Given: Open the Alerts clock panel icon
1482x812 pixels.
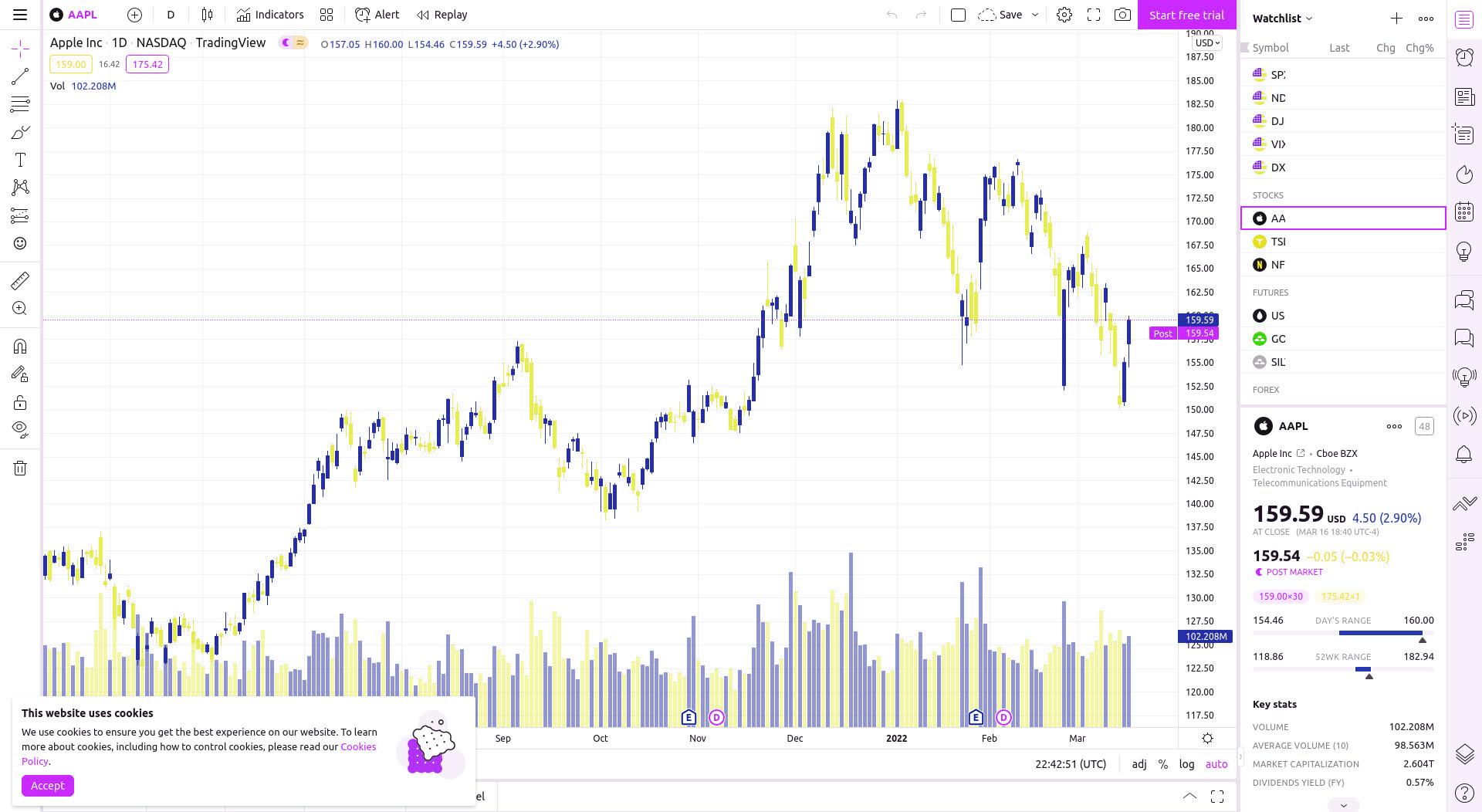Looking at the screenshot, I should 1464,58.
